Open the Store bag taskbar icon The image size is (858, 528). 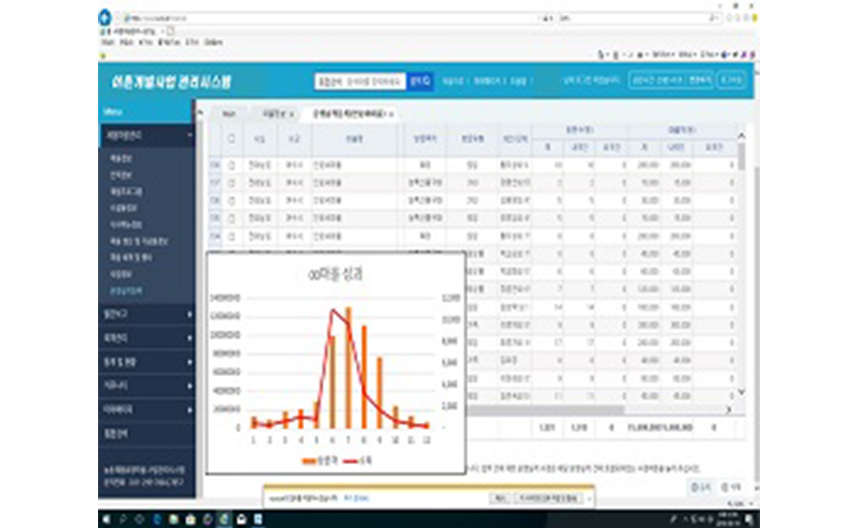tap(190, 519)
